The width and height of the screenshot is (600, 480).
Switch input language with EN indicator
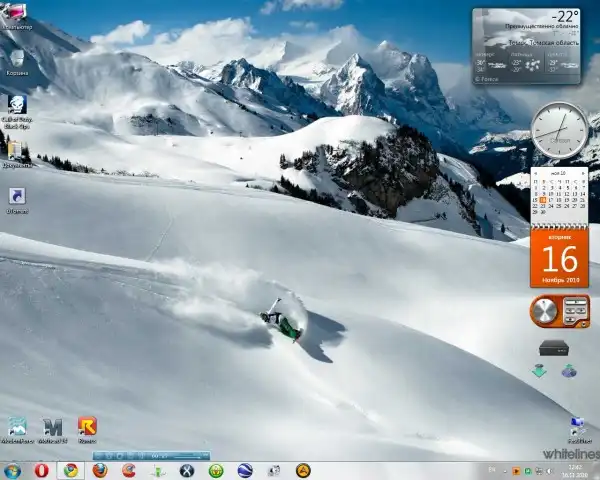(491, 470)
